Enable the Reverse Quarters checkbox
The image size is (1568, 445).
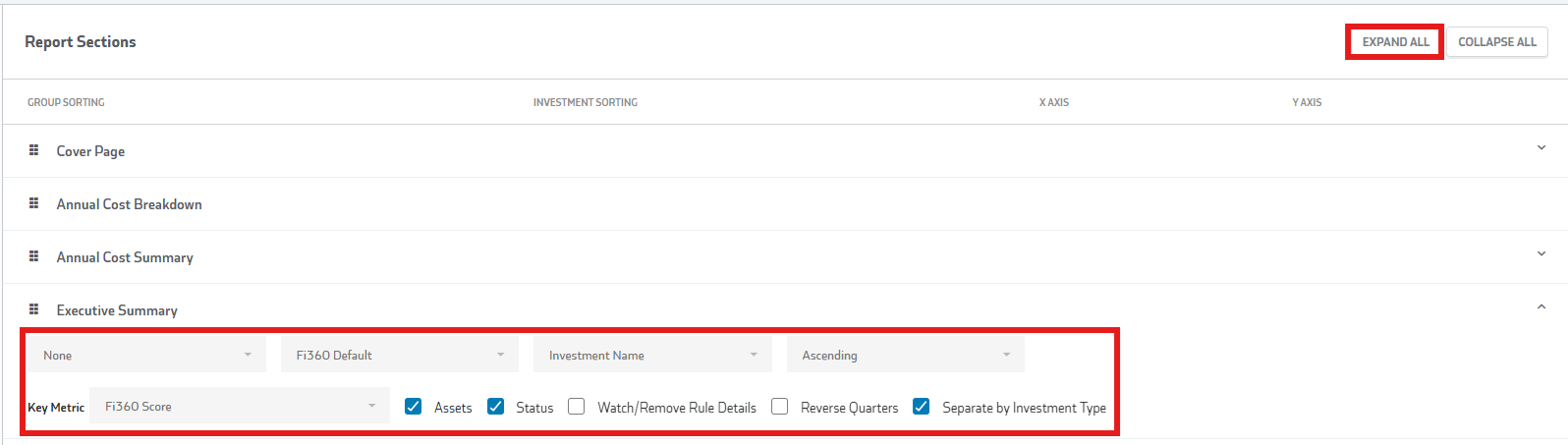(x=780, y=407)
